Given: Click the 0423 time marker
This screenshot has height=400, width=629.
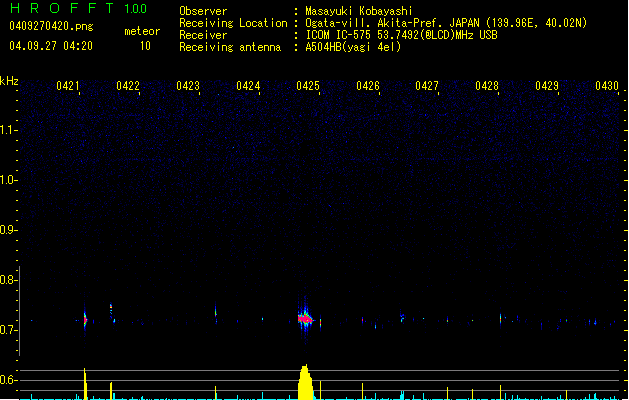Looking at the screenshot, I should click(x=188, y=86).
